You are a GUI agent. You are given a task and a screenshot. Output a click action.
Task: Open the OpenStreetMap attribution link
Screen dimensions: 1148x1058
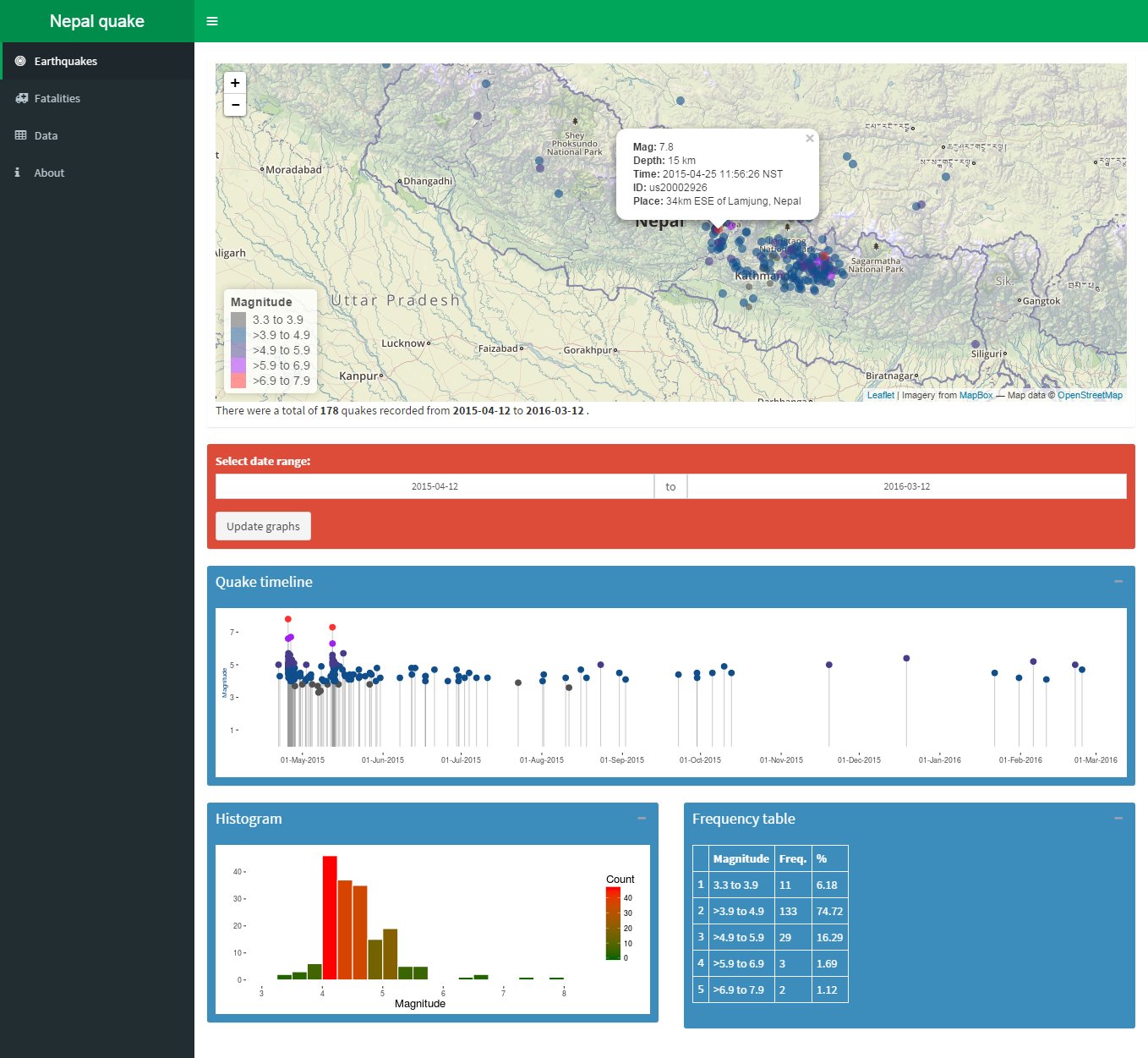click(1090, 395)
